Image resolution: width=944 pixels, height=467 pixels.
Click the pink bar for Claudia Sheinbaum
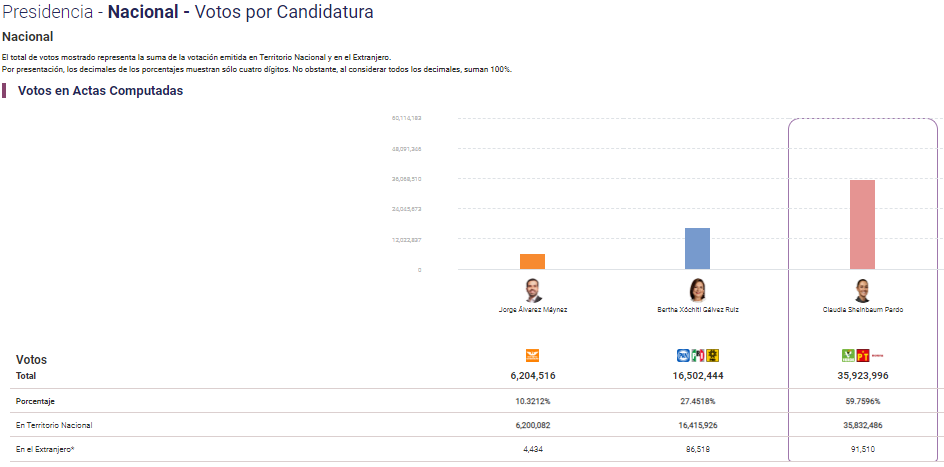[x=863, y=224]
